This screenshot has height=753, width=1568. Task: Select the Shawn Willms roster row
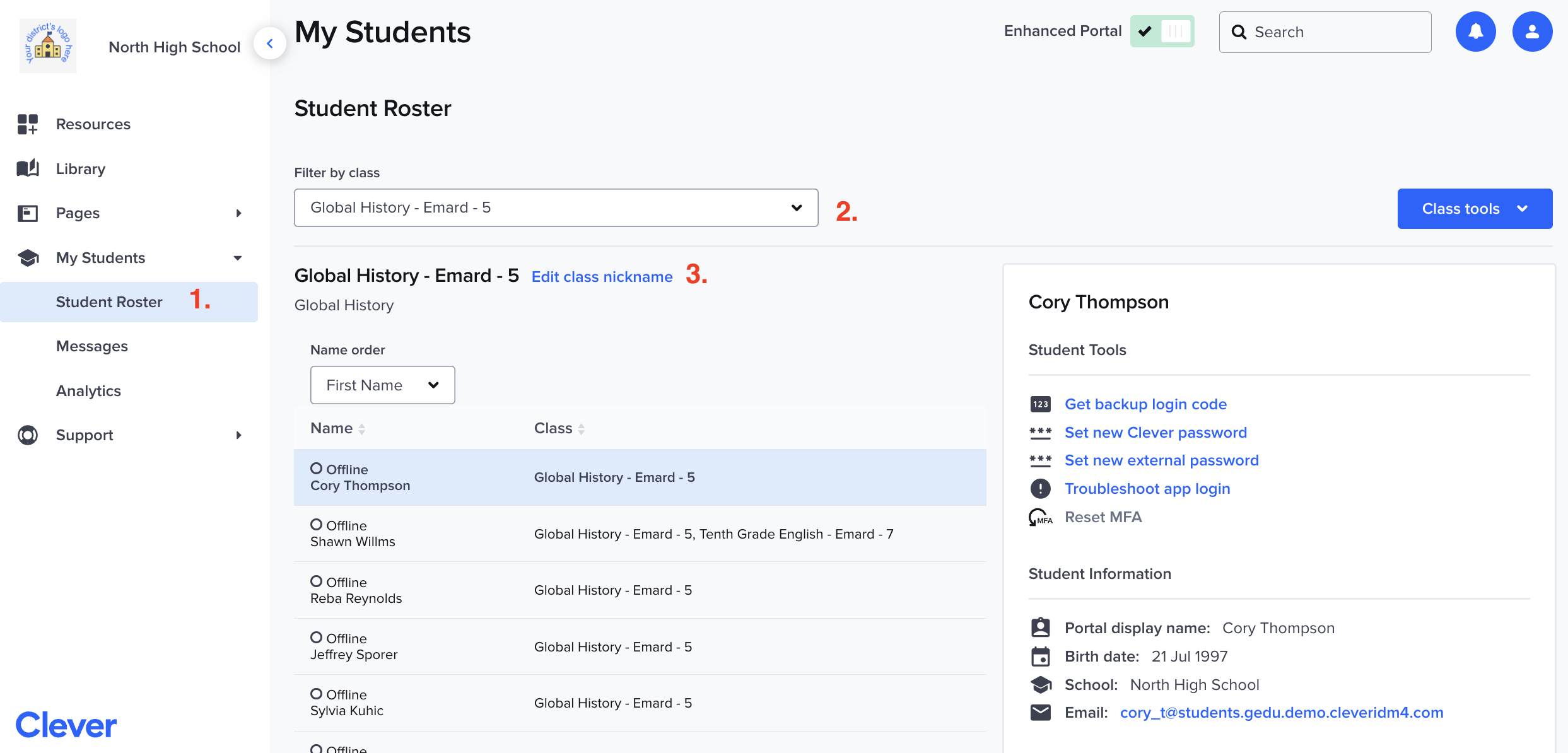point(640,534)
